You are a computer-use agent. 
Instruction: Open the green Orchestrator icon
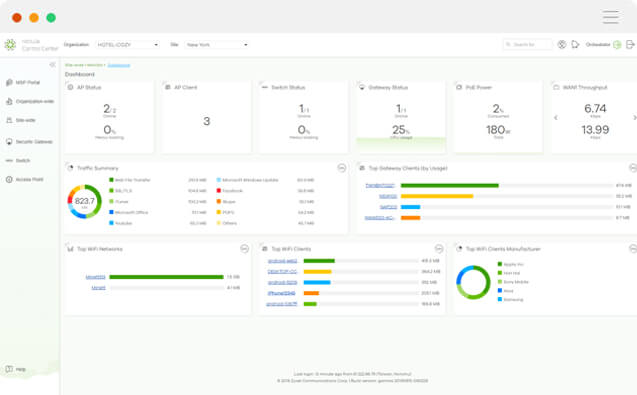617,44
